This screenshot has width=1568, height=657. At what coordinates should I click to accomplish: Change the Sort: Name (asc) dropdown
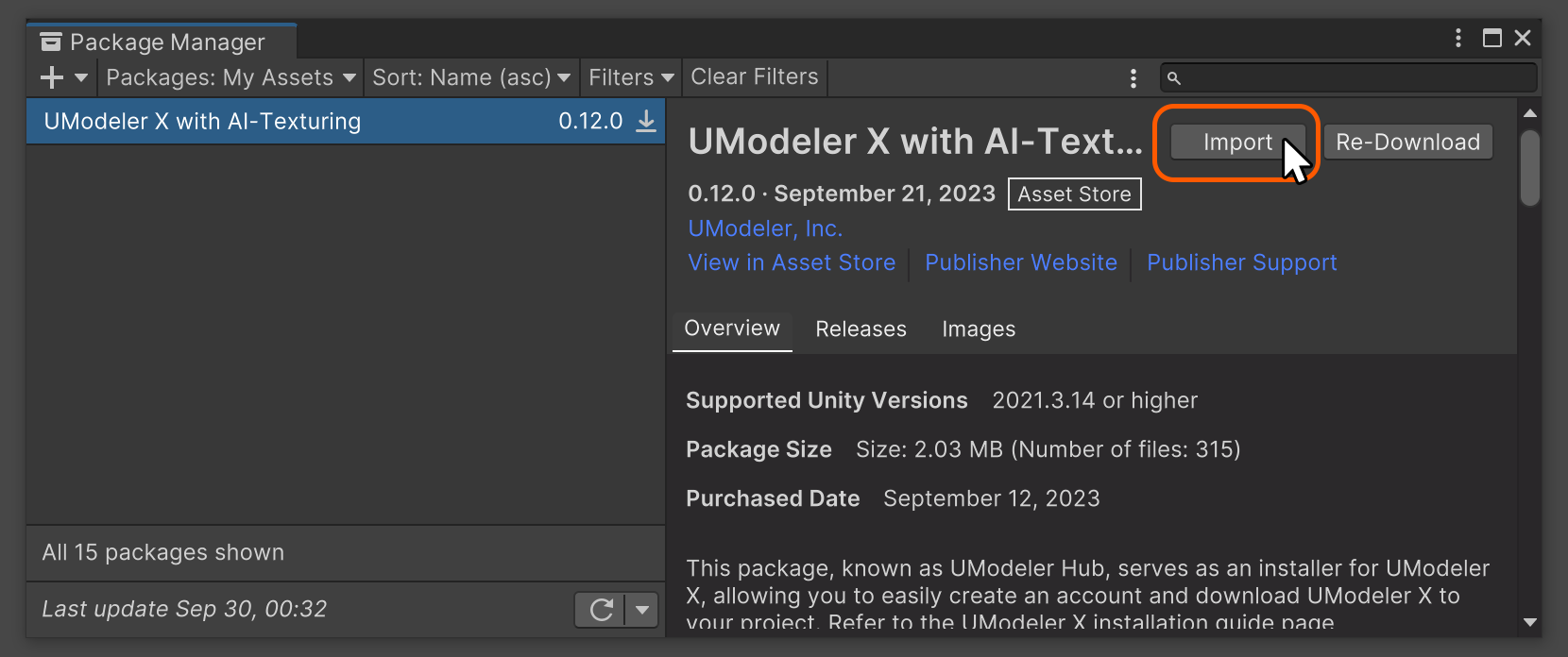(470, 77)
